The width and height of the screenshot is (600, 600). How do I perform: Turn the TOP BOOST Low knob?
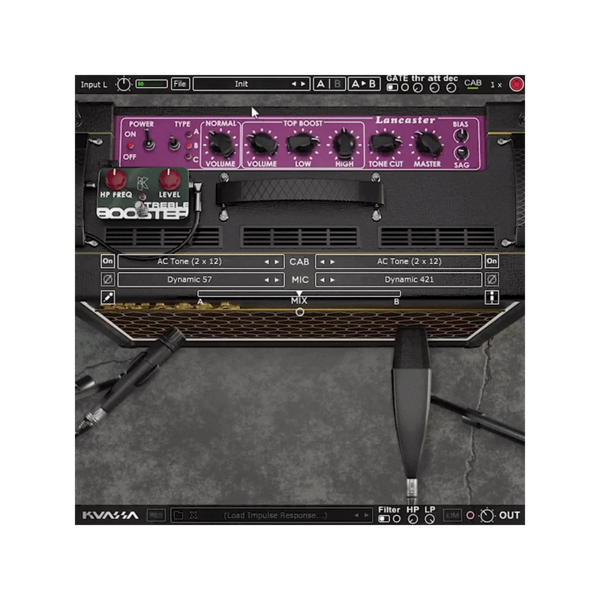point(303,144)
